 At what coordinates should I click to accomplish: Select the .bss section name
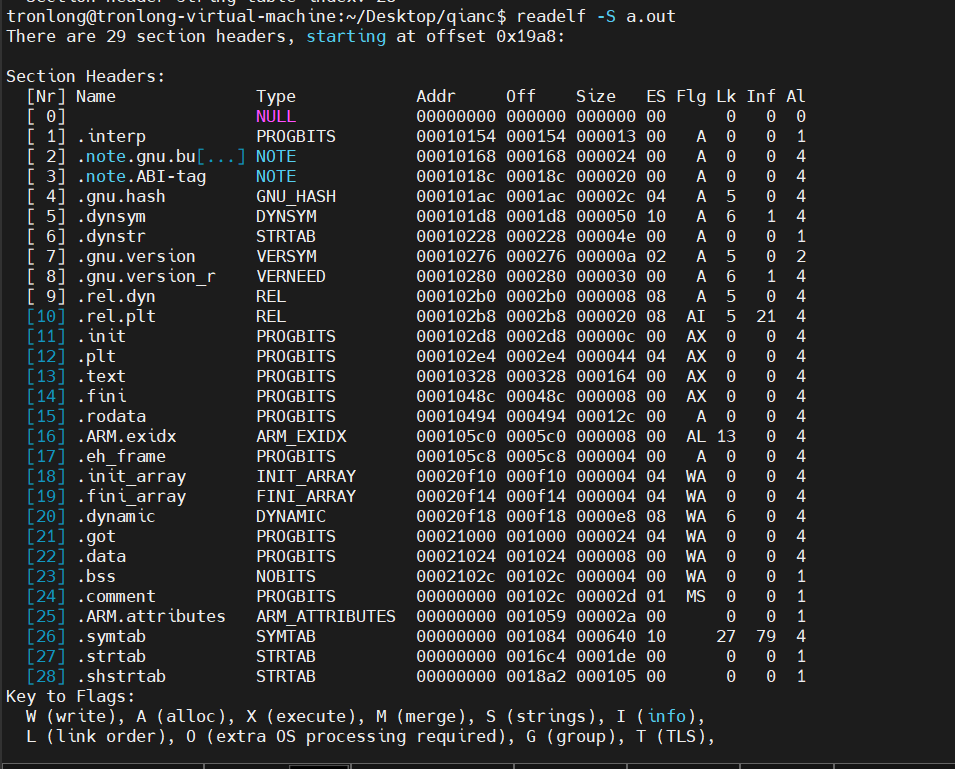[x=96, y=577]
